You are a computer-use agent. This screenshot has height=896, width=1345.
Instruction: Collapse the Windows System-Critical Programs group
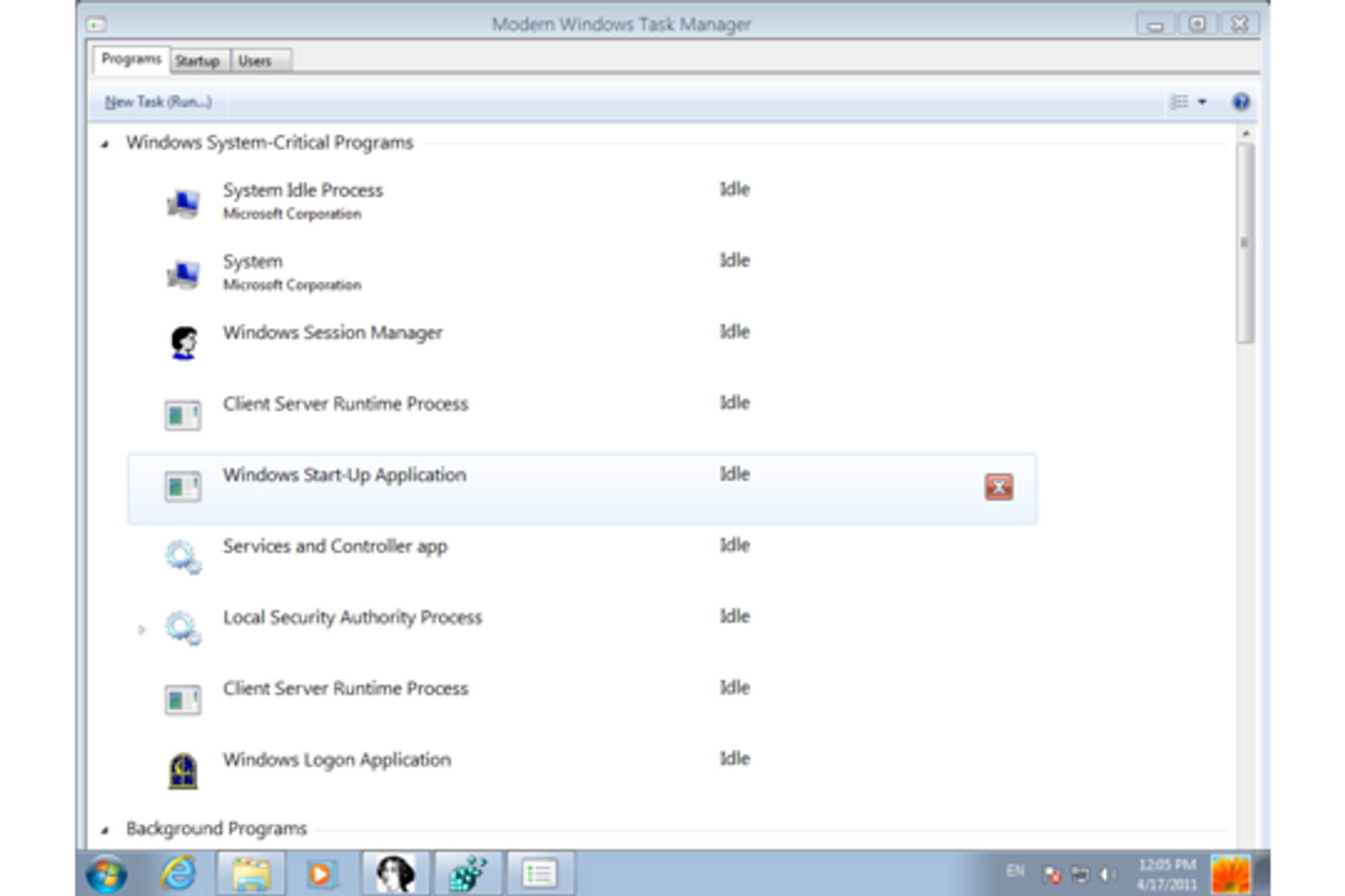(105, 144)
